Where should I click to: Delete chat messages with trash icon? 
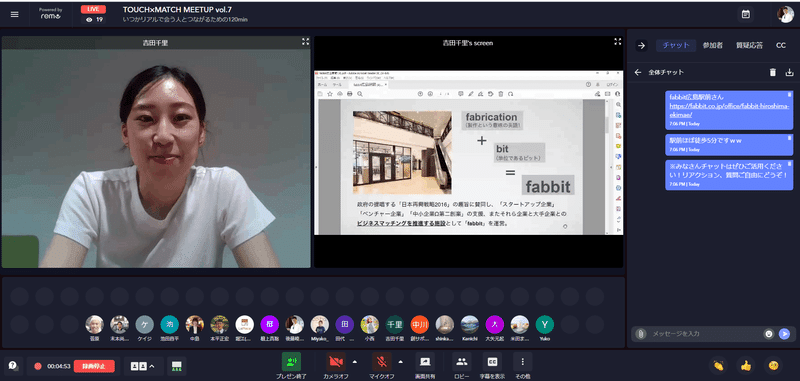coord(773,72)
